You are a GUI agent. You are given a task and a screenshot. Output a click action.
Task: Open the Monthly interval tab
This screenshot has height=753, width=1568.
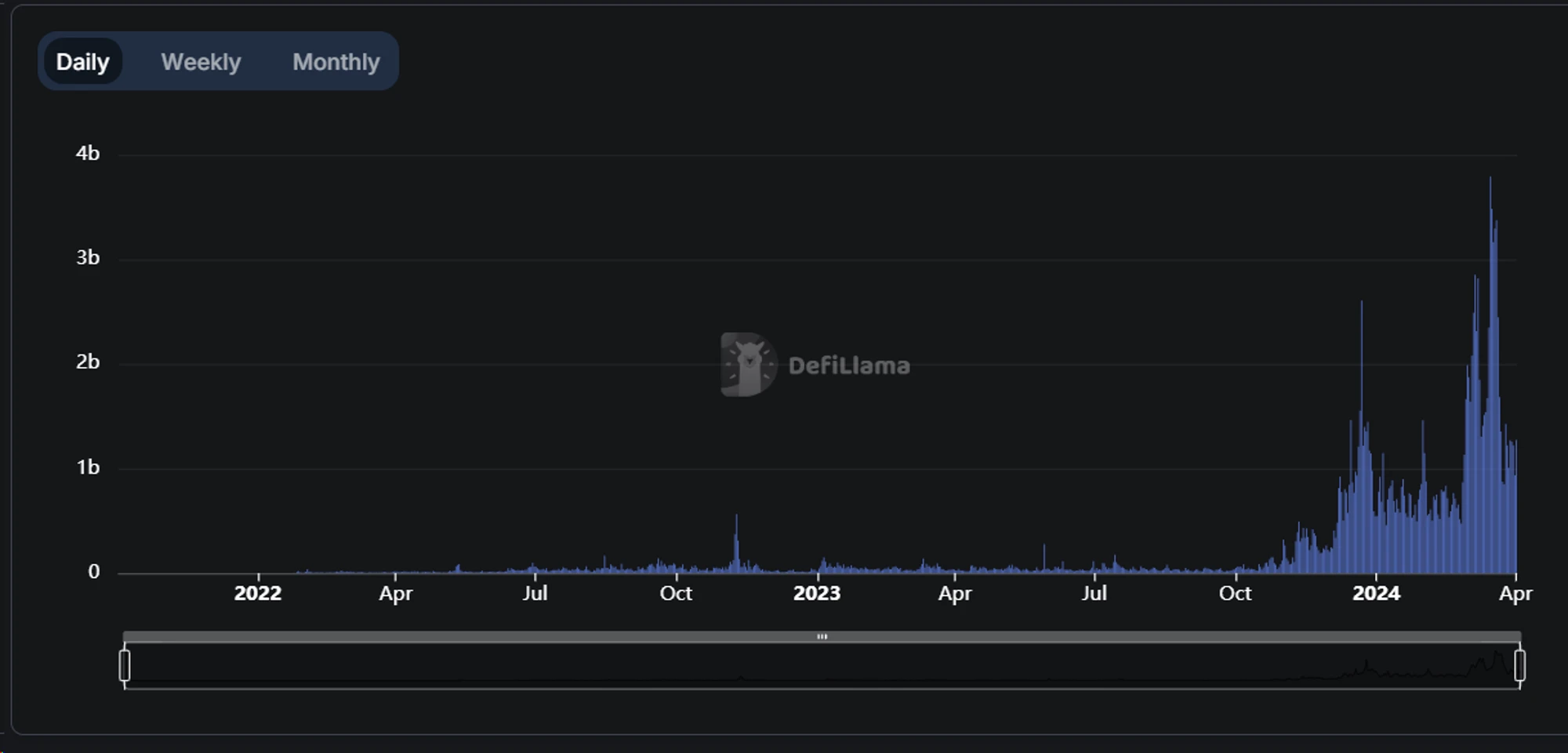click(336, 62)
